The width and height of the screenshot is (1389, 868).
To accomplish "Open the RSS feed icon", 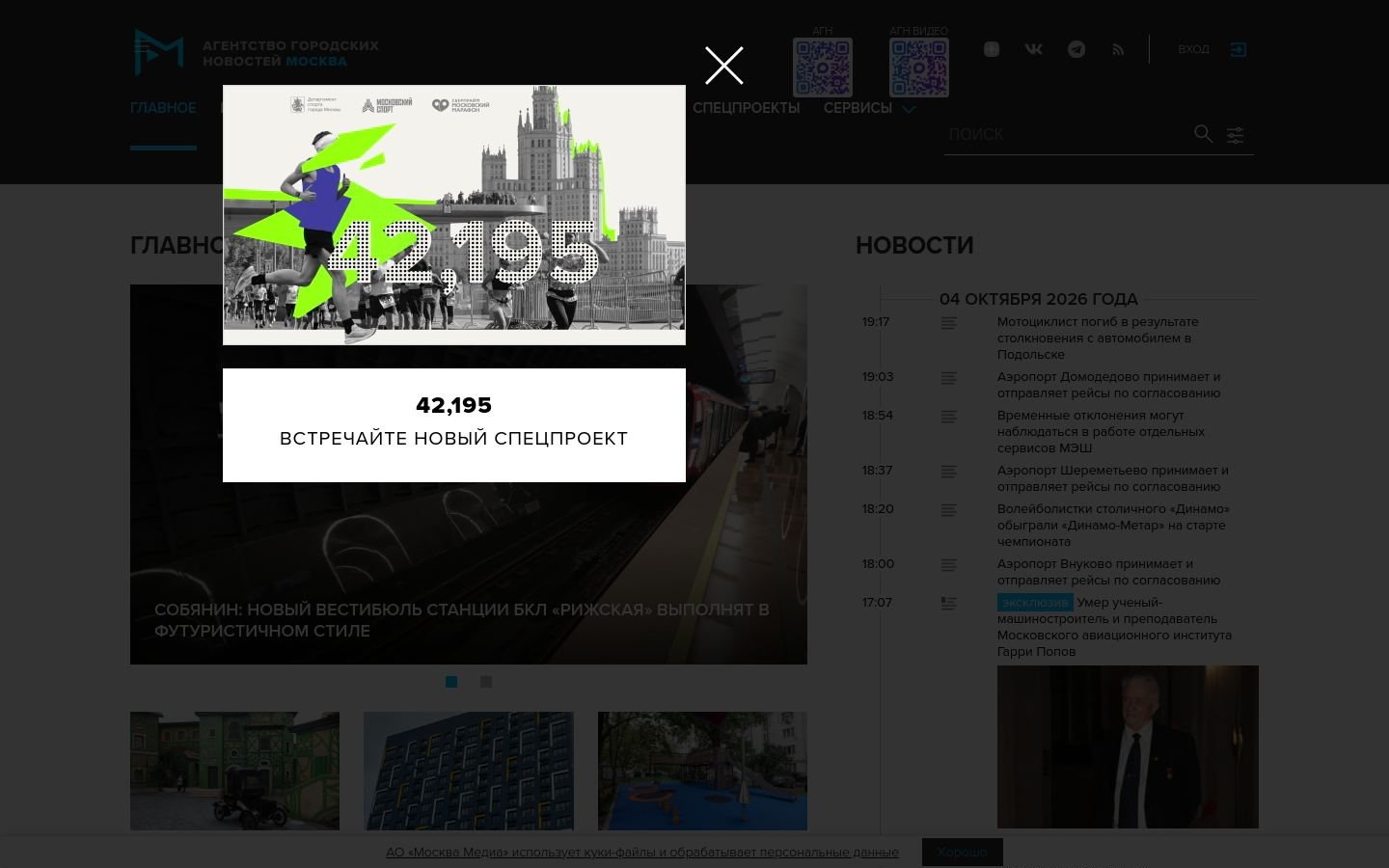I will pyautogui.click(x=1118, y=49).
